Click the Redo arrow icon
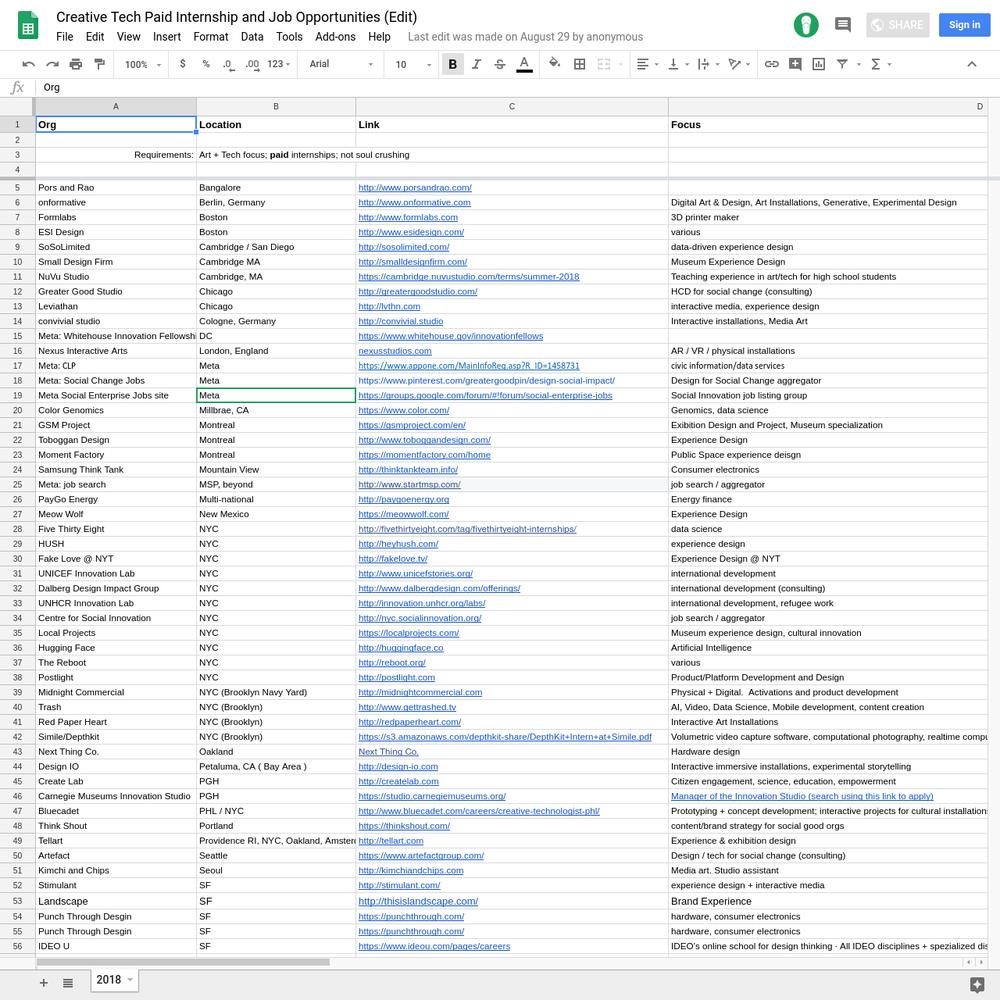 tap(52, 64)
